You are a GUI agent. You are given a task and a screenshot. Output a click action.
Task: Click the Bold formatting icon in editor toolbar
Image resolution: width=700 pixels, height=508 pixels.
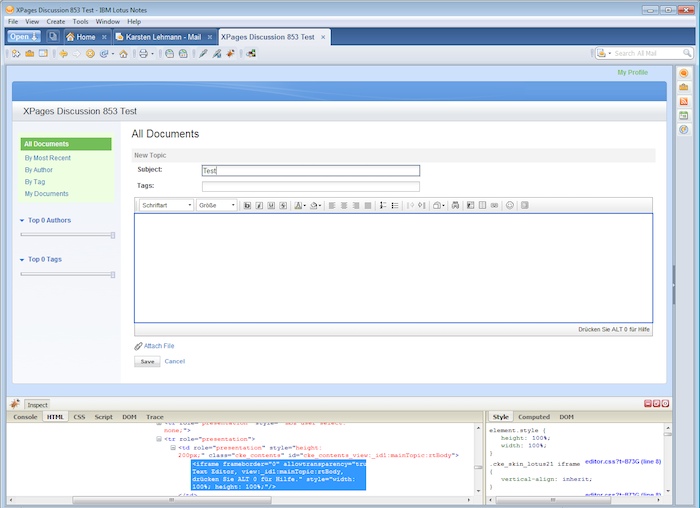click(x=247, y=205)
